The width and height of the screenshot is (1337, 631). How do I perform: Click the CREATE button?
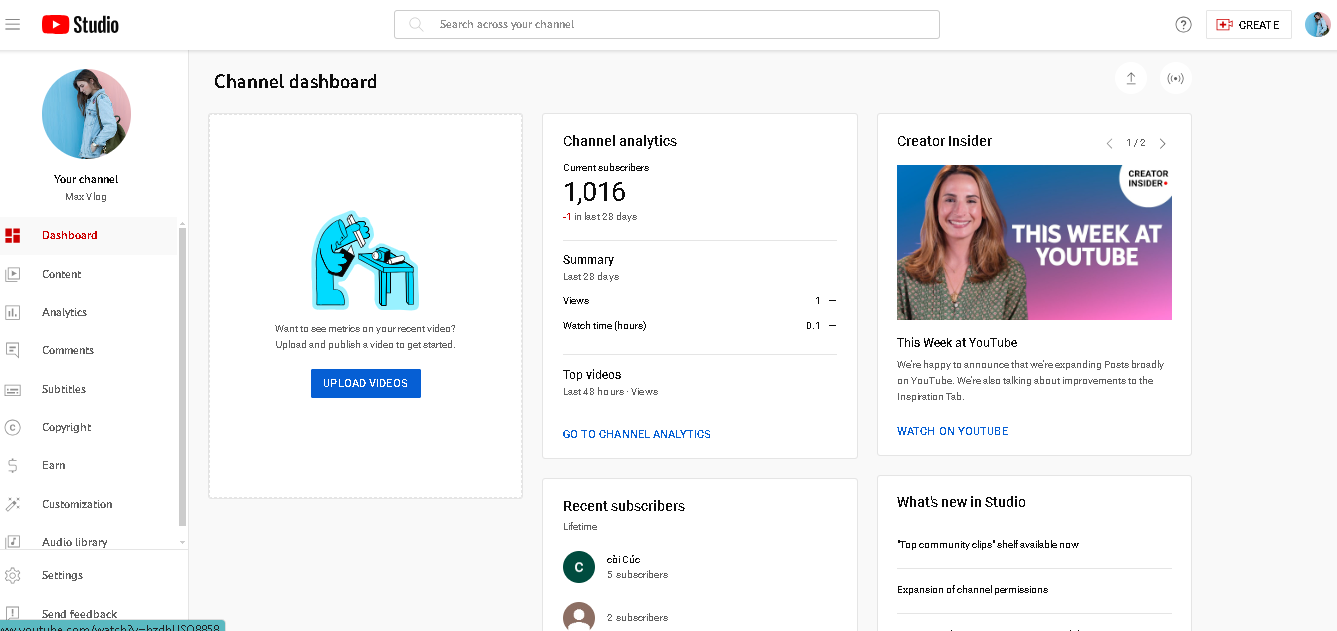pyautogui.click(x=1248, y=25)
